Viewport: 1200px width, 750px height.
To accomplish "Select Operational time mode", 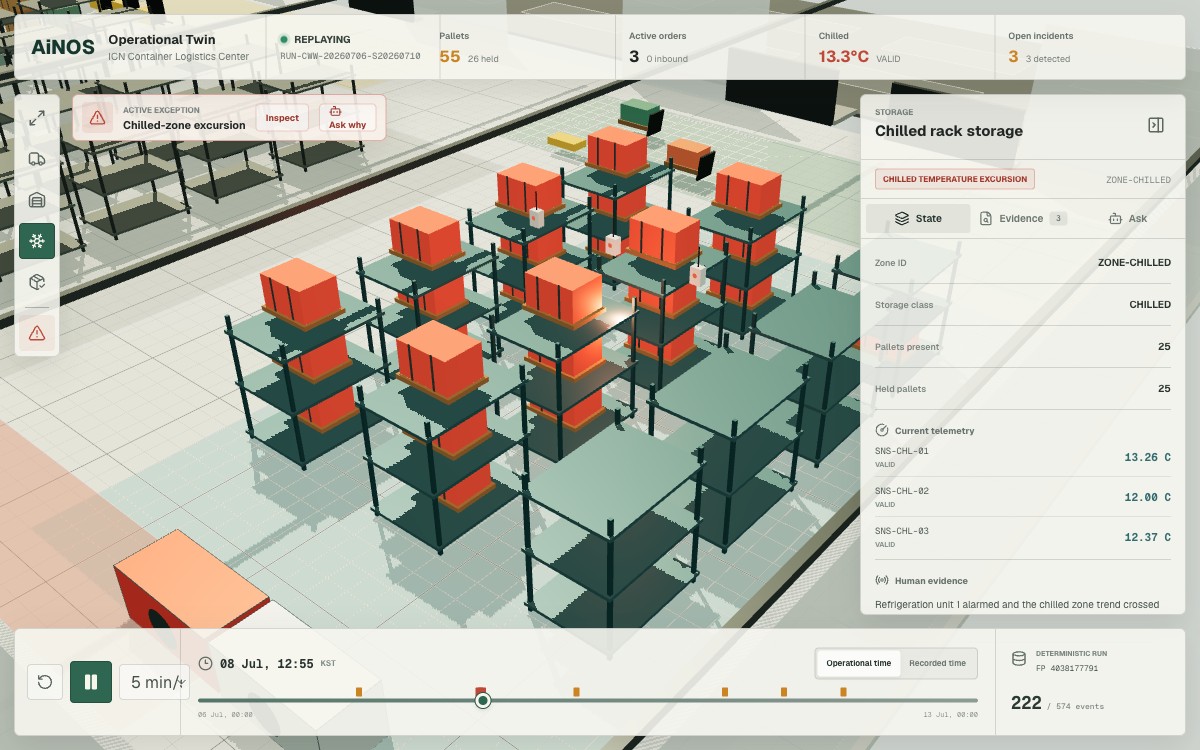I will 858,663.
